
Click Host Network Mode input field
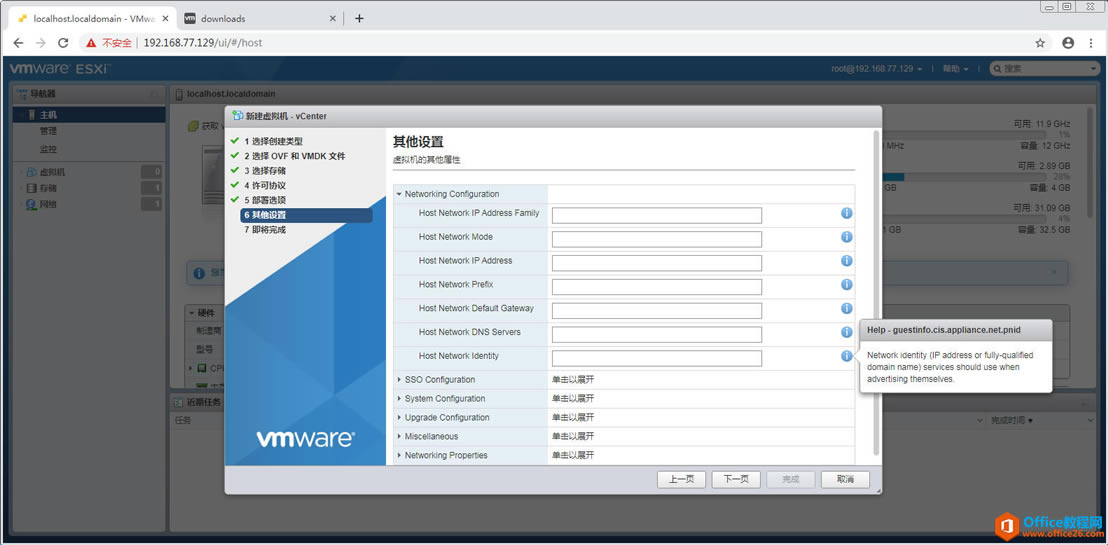[656, 240]
